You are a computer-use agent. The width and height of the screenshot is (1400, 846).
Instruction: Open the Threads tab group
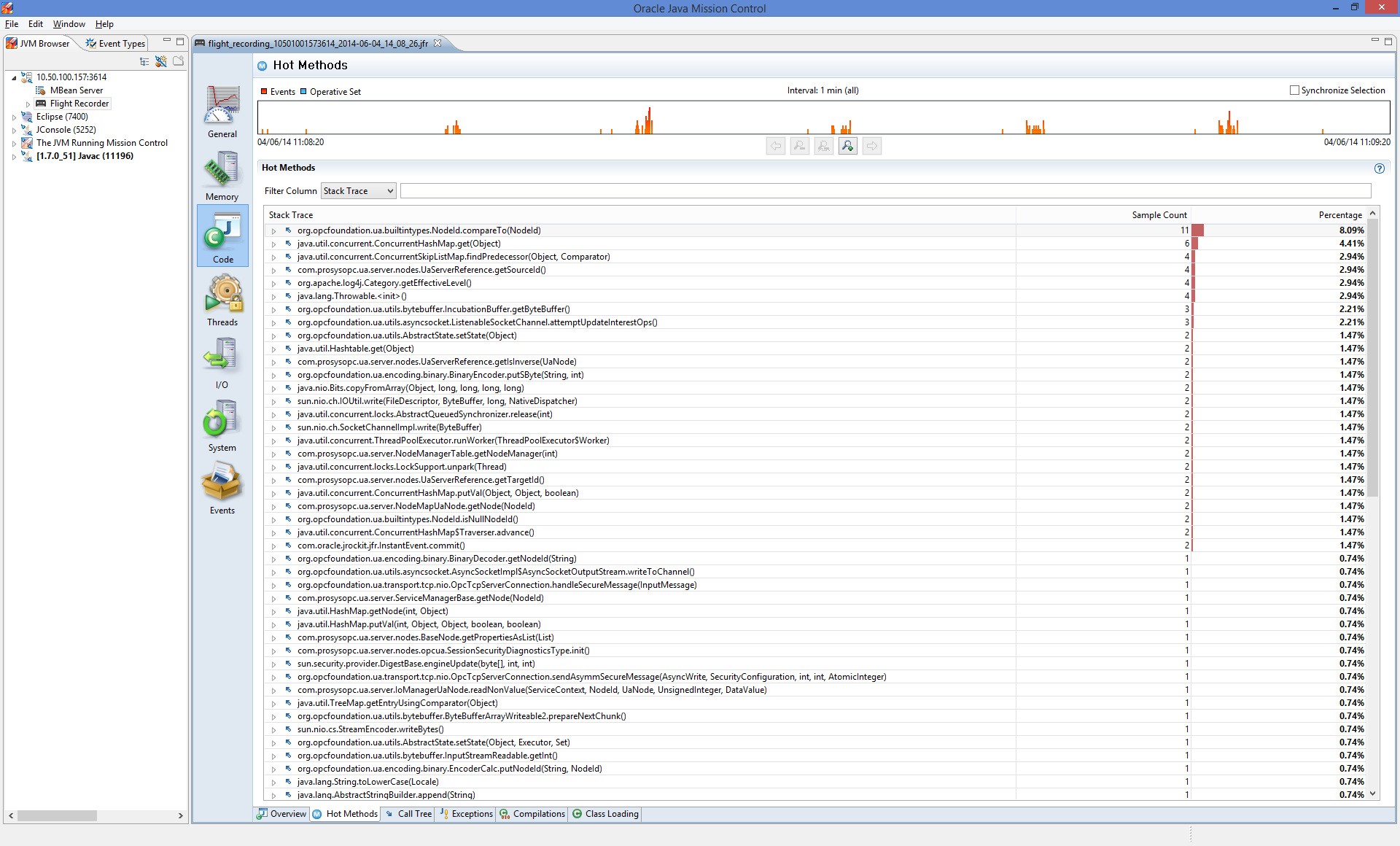pos(222,300)
